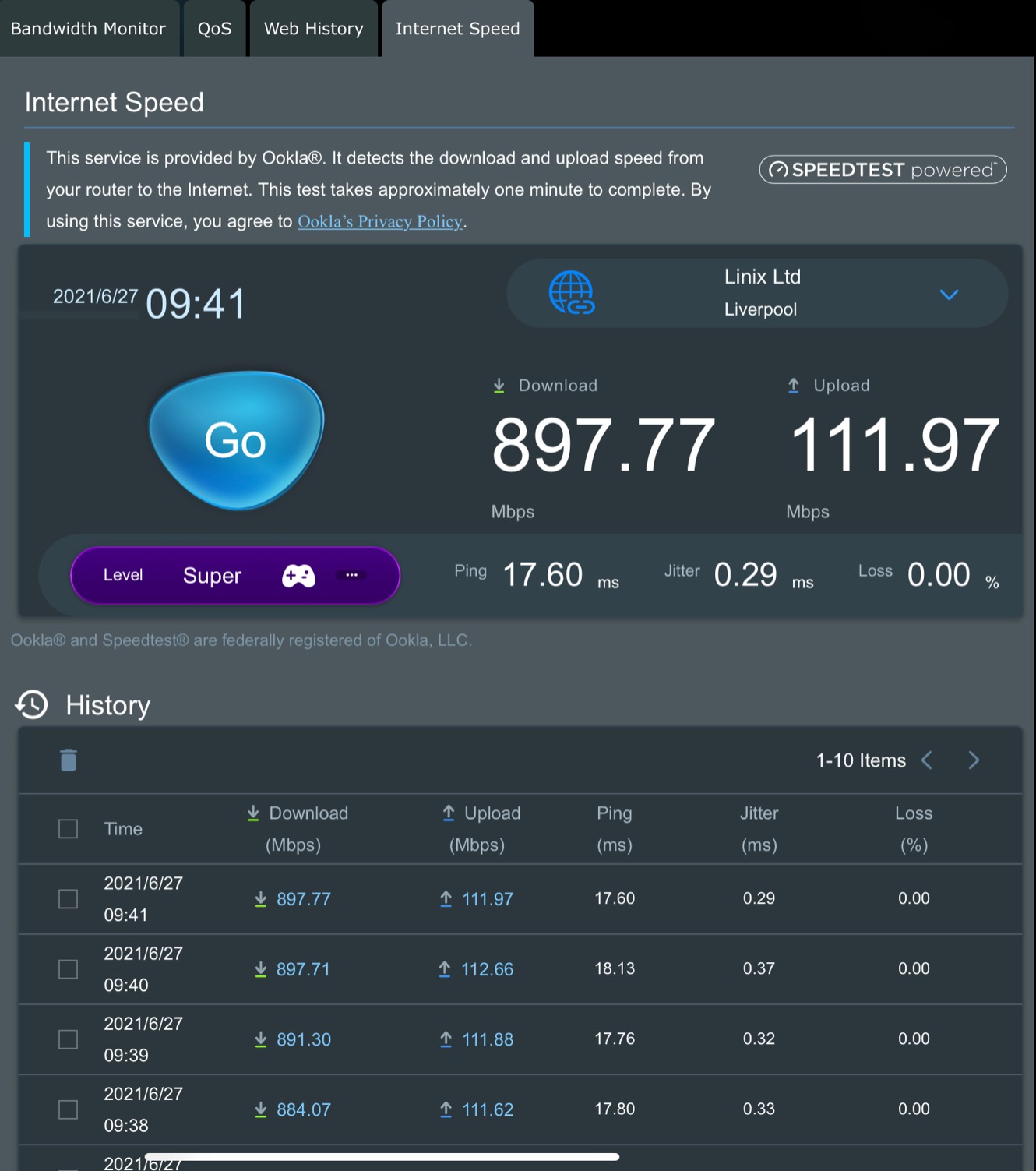
Task: Switch to the Bandwidth Monitor tab
Action: click(88, 29)
